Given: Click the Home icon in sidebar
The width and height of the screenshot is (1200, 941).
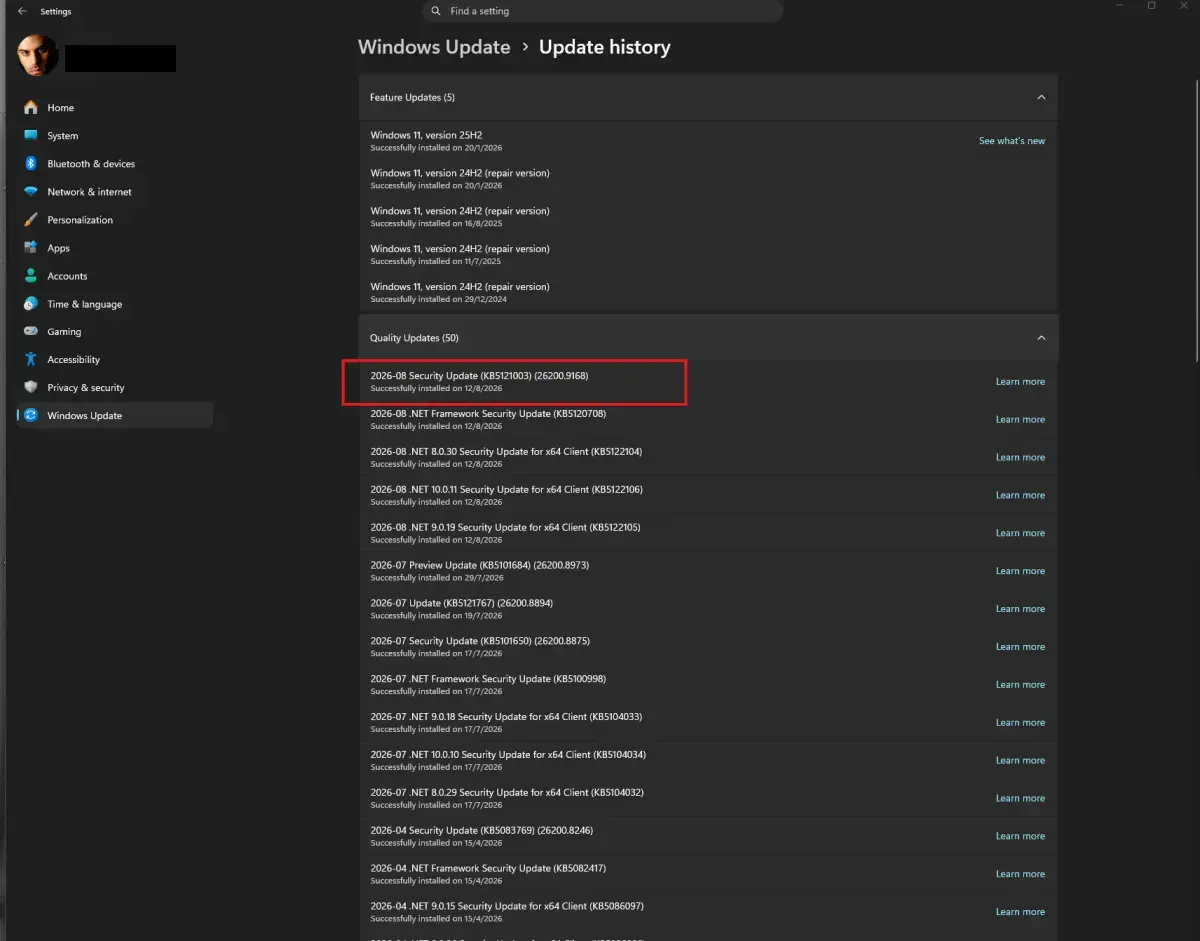Looking at the screenshot, I should (x=31, y=107).
